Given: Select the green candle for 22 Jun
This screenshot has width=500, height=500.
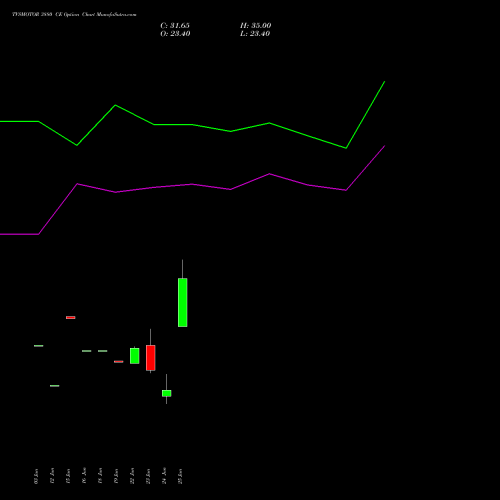Looking at the screenshot, I should point(135,356).
